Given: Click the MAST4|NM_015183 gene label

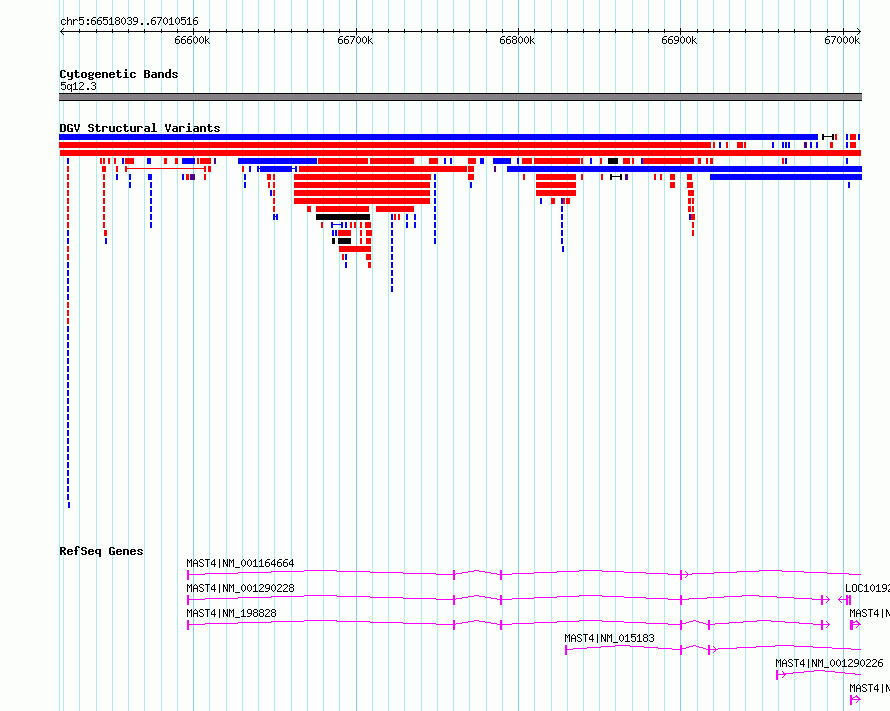Looking at the screenshot, I should [x=609, y=638].
